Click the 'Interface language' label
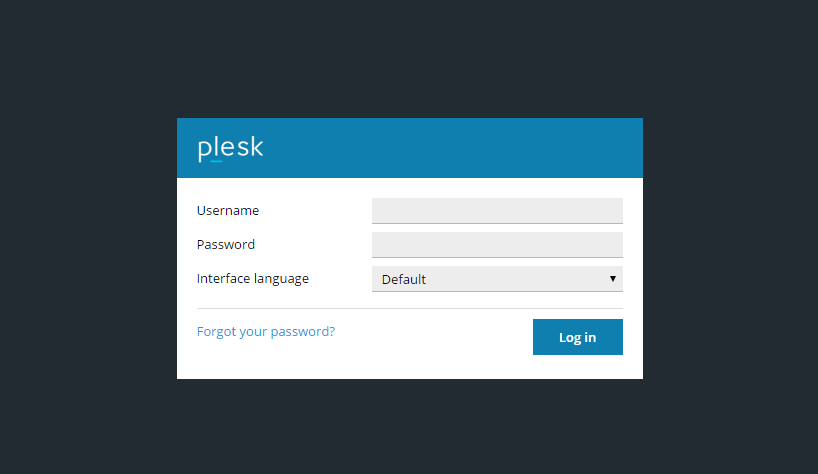Image resolution: width=818 pixels, height=474 pixels. [253, 278]
